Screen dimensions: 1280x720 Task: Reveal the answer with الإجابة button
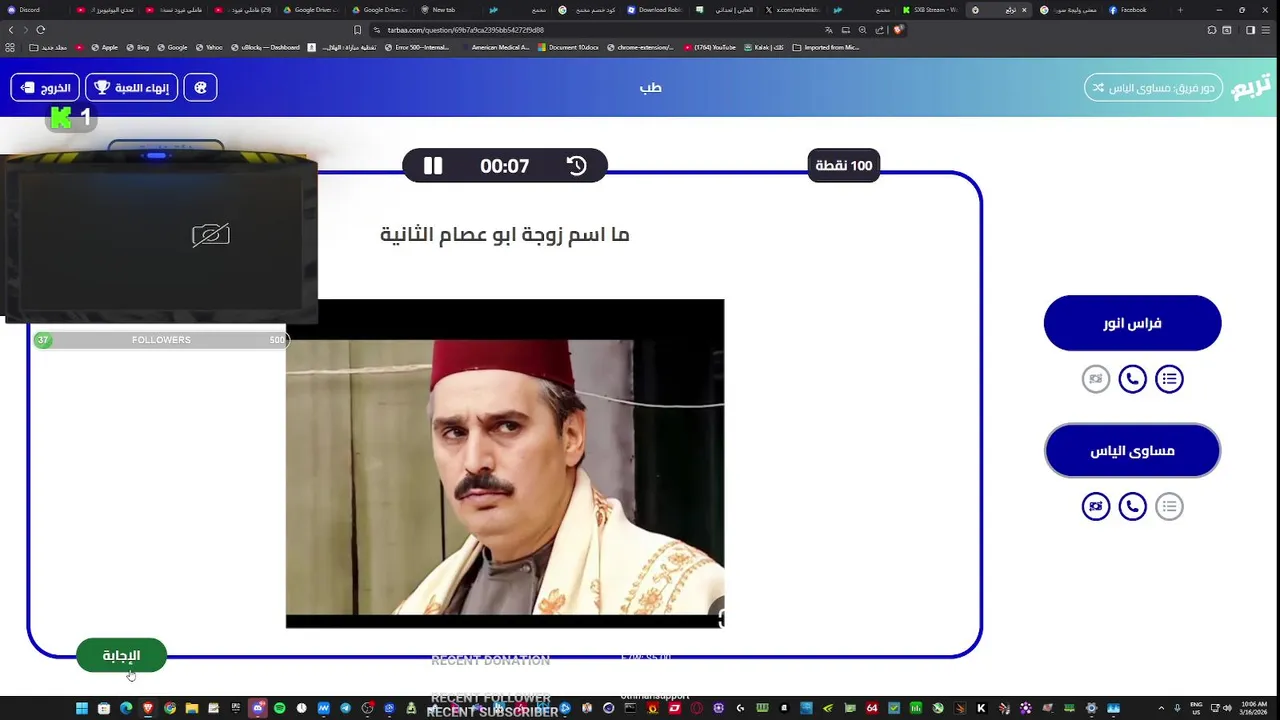coord(121,656)
